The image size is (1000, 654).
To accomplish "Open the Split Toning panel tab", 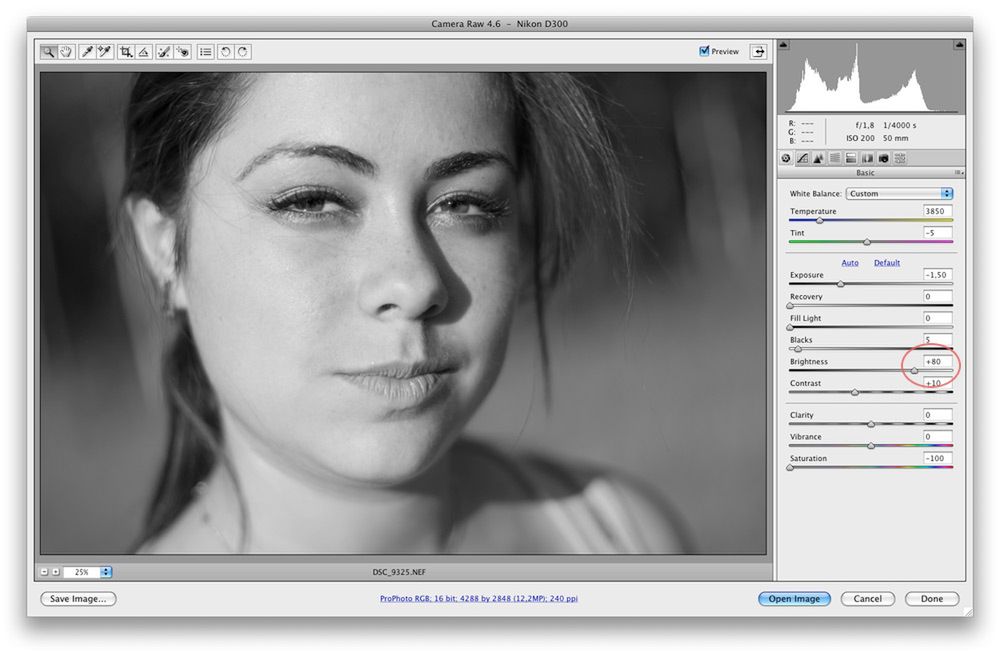I will pyautogui.click(x=851, y=158).
